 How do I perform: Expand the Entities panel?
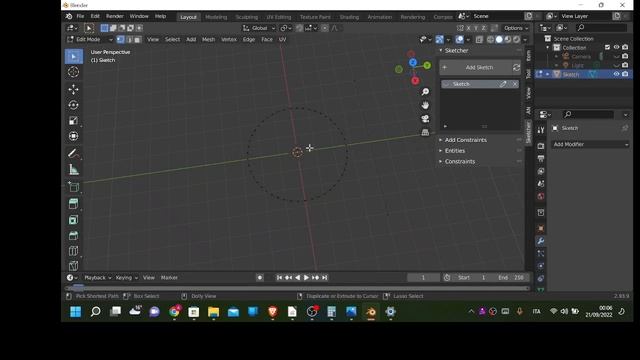[x=455, y=151]
